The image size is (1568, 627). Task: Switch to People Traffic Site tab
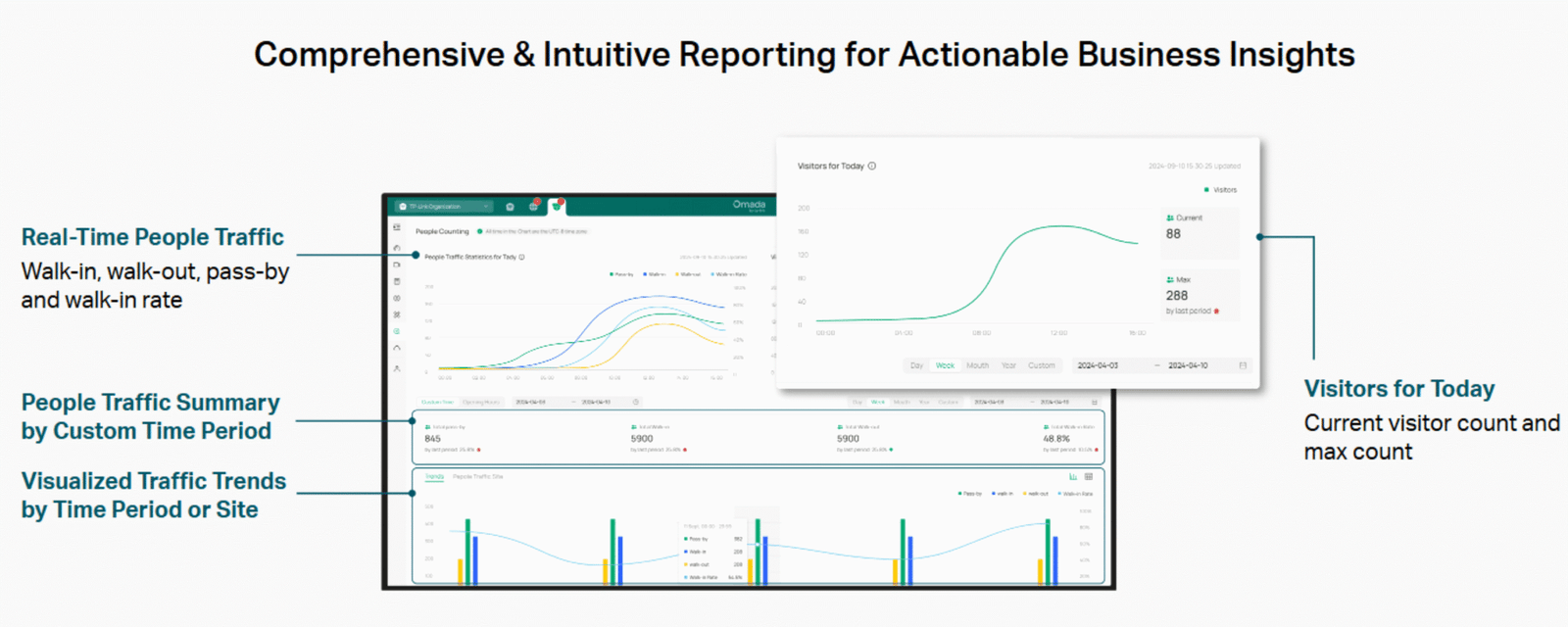click(x=477, y=477)
